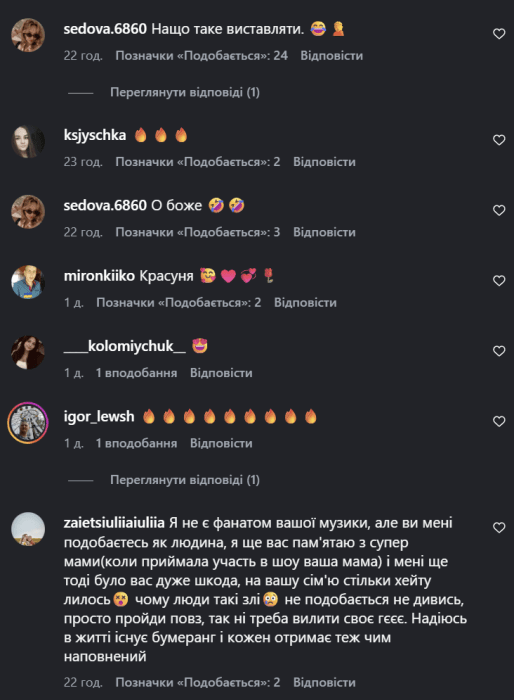Like ksjyschka's fire emoji comment
Viewport: 514px width, 700px height.
(x=499, y=140)
